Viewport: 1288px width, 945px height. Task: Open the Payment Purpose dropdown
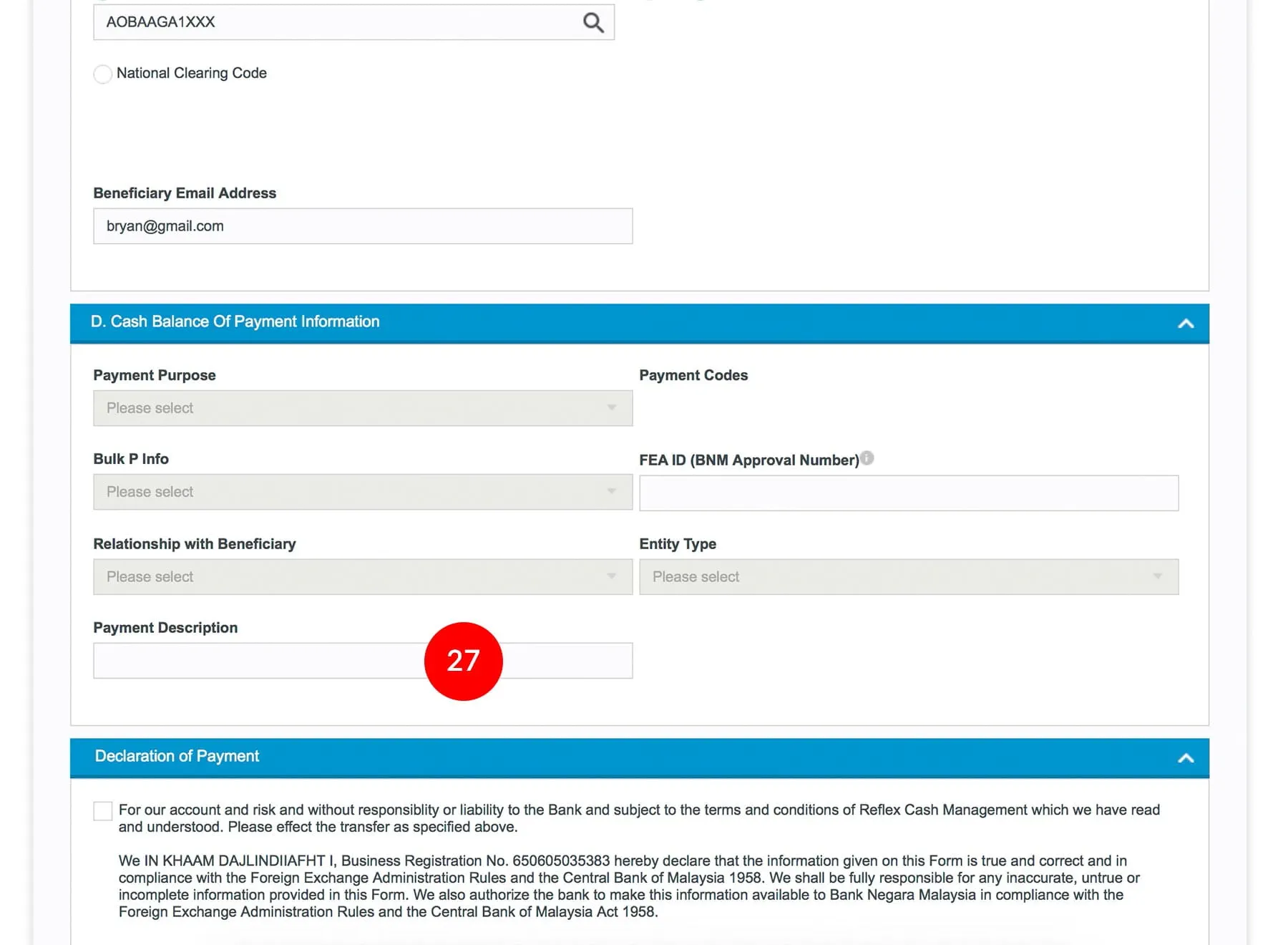click(x=362, y=408)
